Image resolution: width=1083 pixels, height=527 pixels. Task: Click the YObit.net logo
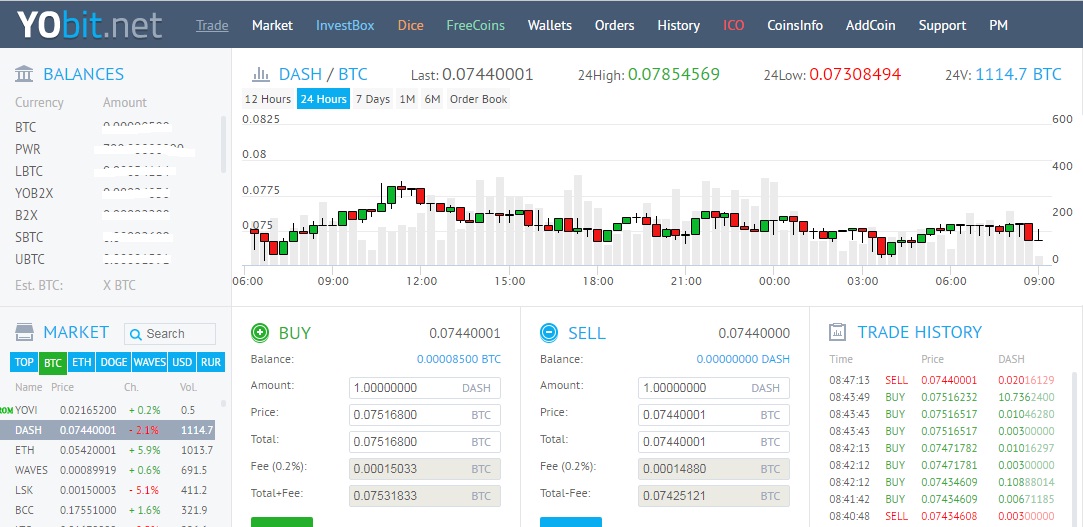pos(90,24)
